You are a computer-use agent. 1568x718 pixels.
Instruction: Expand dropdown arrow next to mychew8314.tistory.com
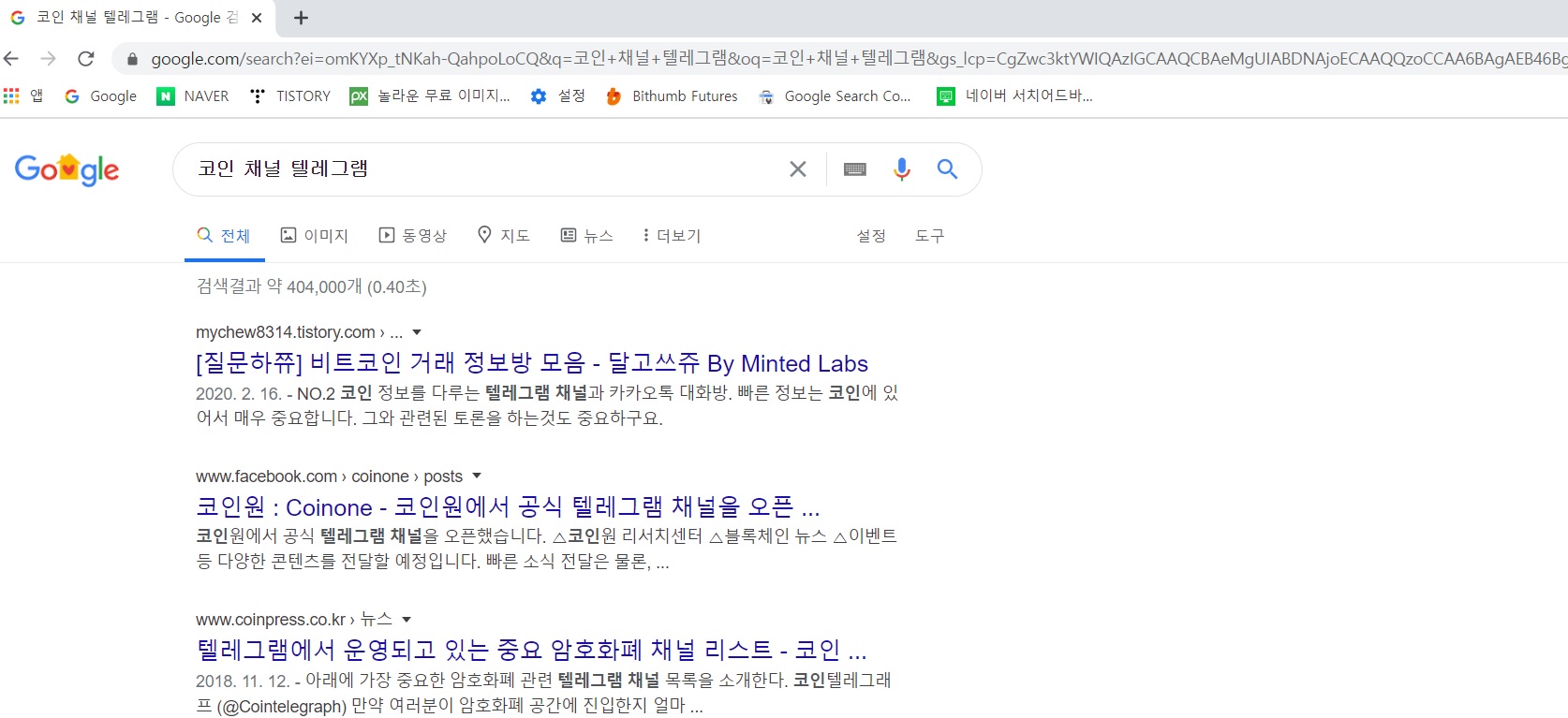click(x=417, y=332)
